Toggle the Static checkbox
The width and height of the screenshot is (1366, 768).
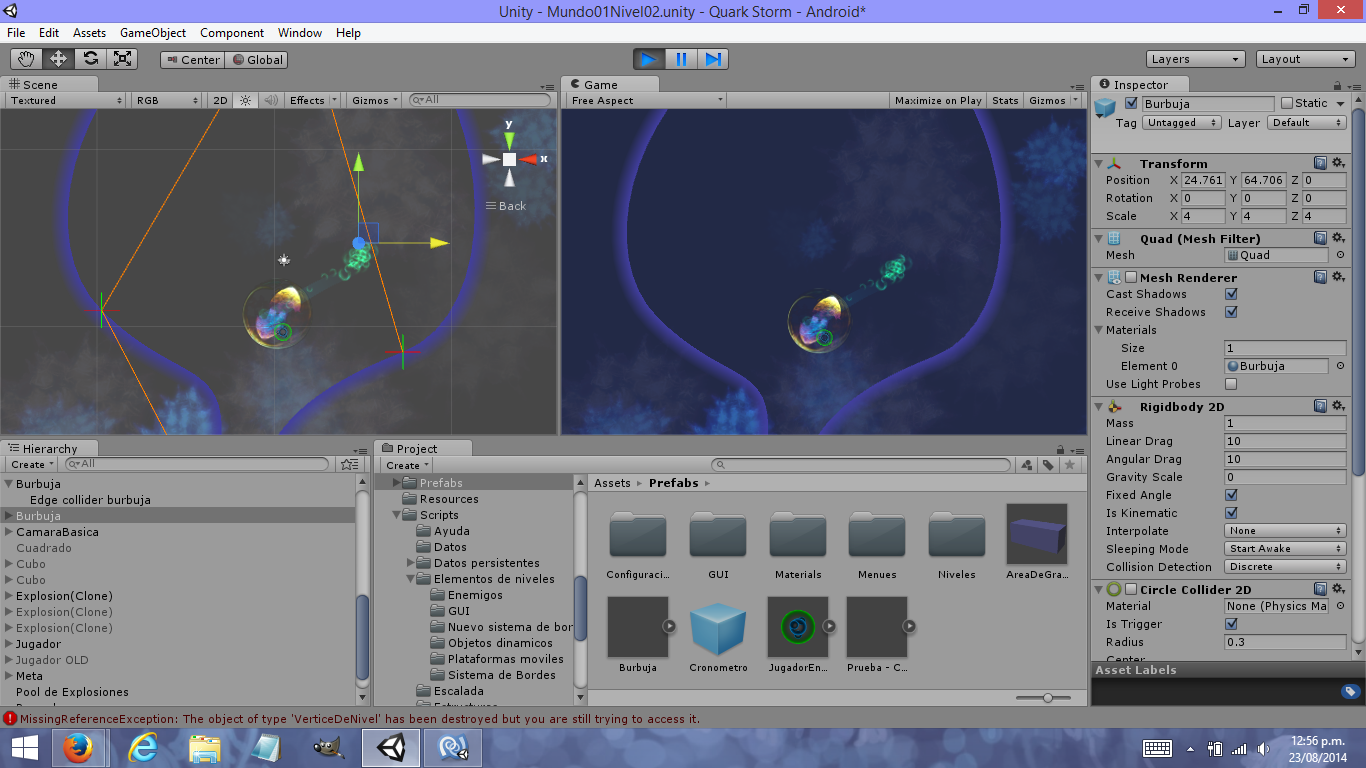click(x=1285, y=103)
